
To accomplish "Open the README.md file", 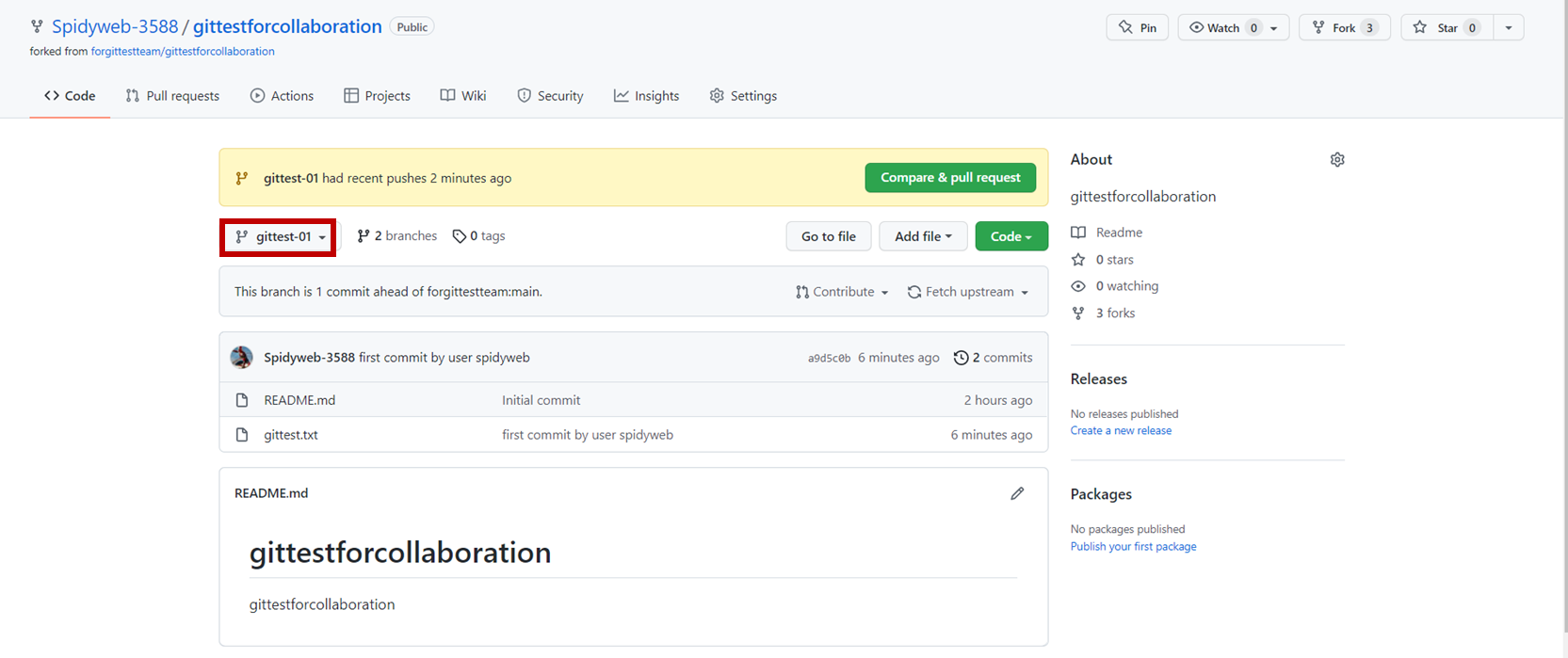I will 299,400.
